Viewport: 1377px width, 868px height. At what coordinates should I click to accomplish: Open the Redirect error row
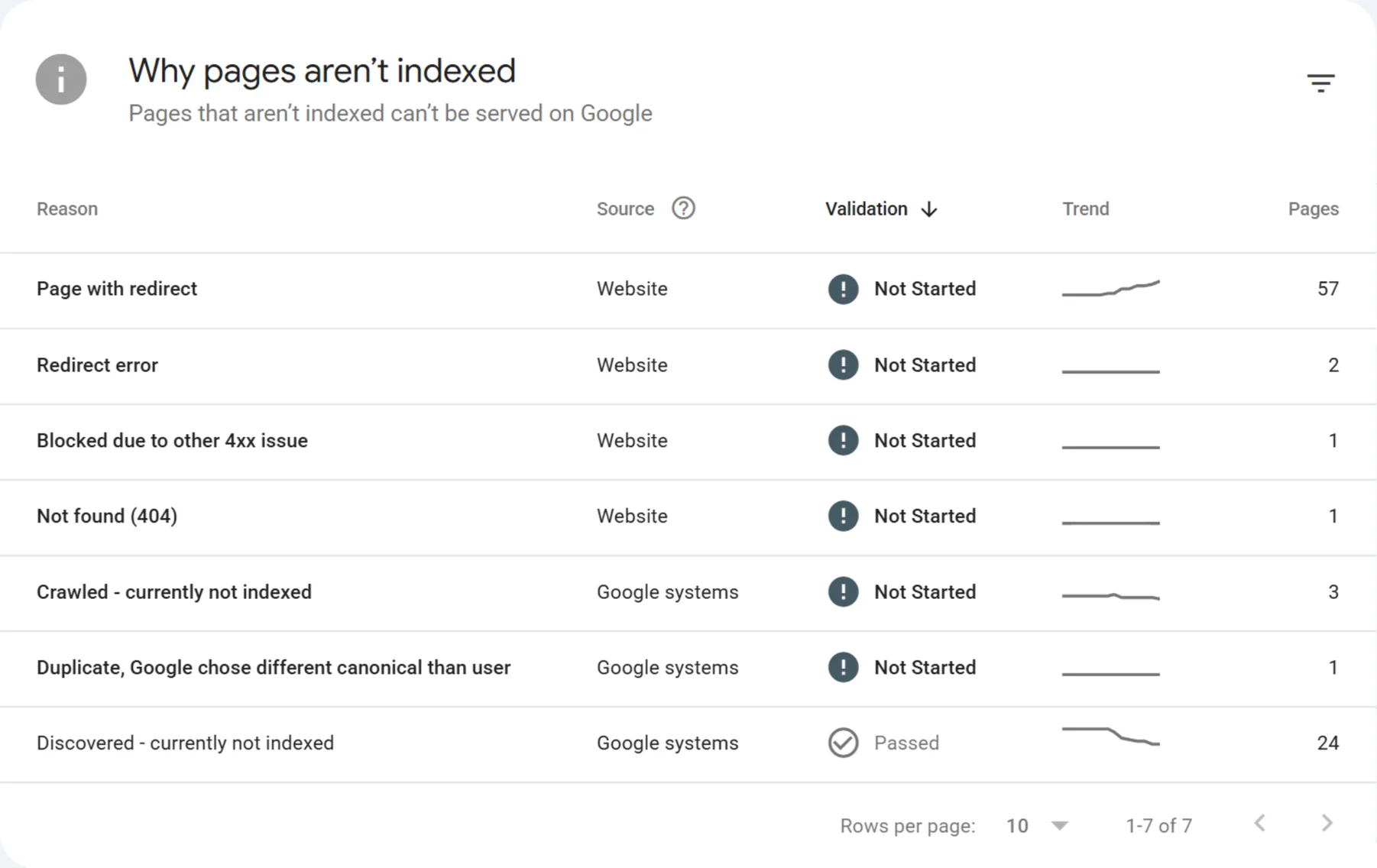tap(688, 366)
